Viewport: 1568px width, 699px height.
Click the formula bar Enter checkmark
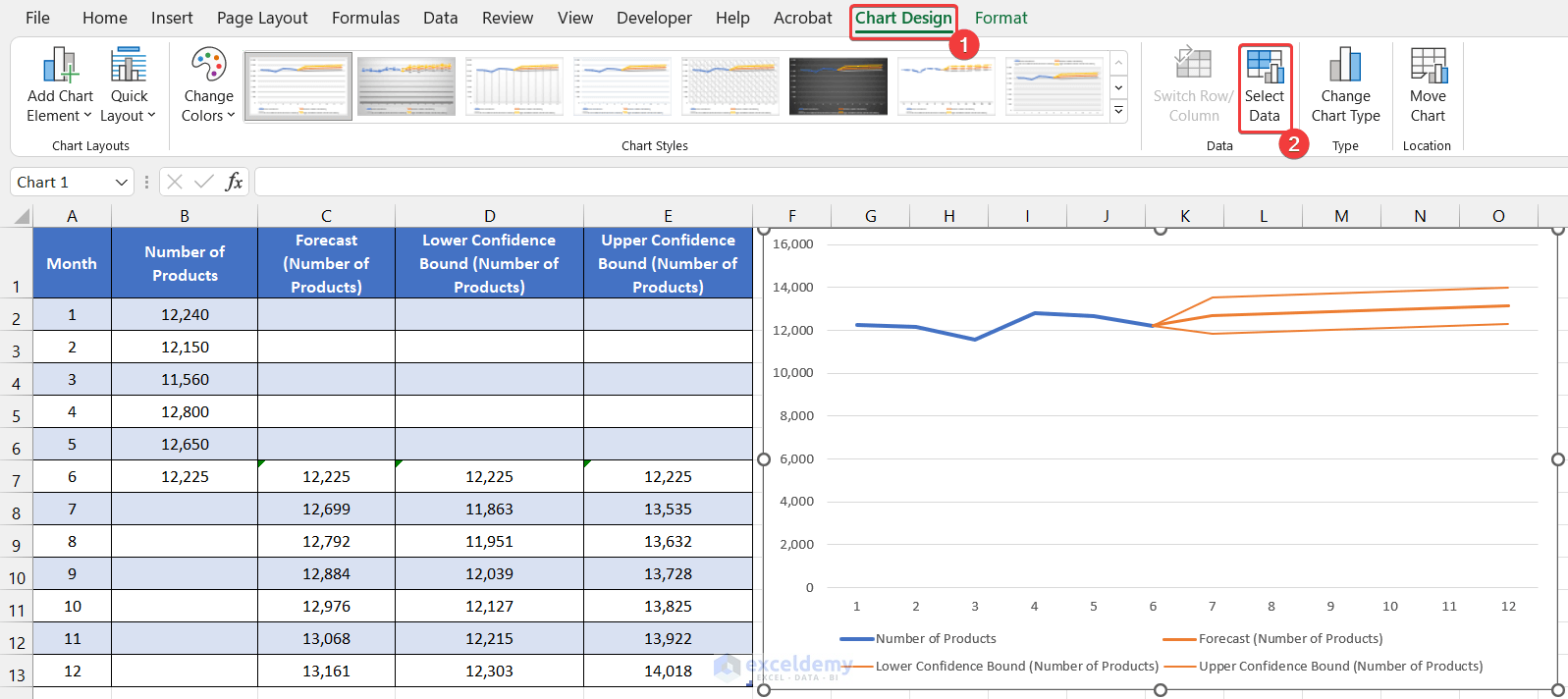pos(204,182)
